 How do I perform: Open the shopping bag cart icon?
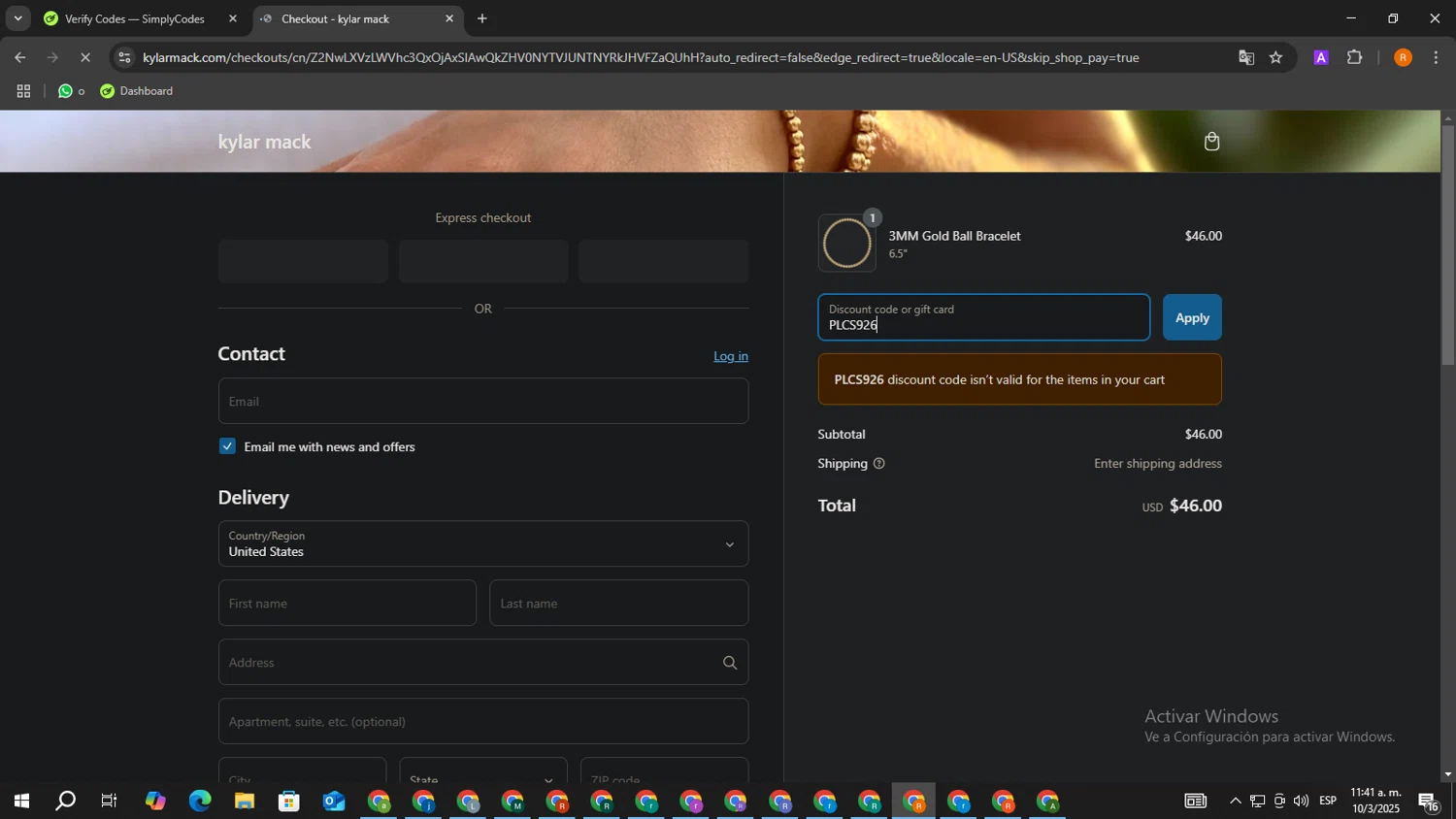(x=1211, y=142)
